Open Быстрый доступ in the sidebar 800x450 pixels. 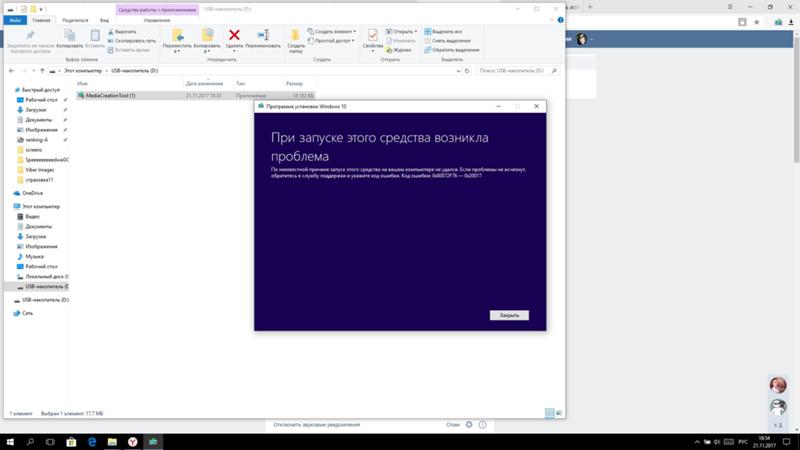coord(41,90)
